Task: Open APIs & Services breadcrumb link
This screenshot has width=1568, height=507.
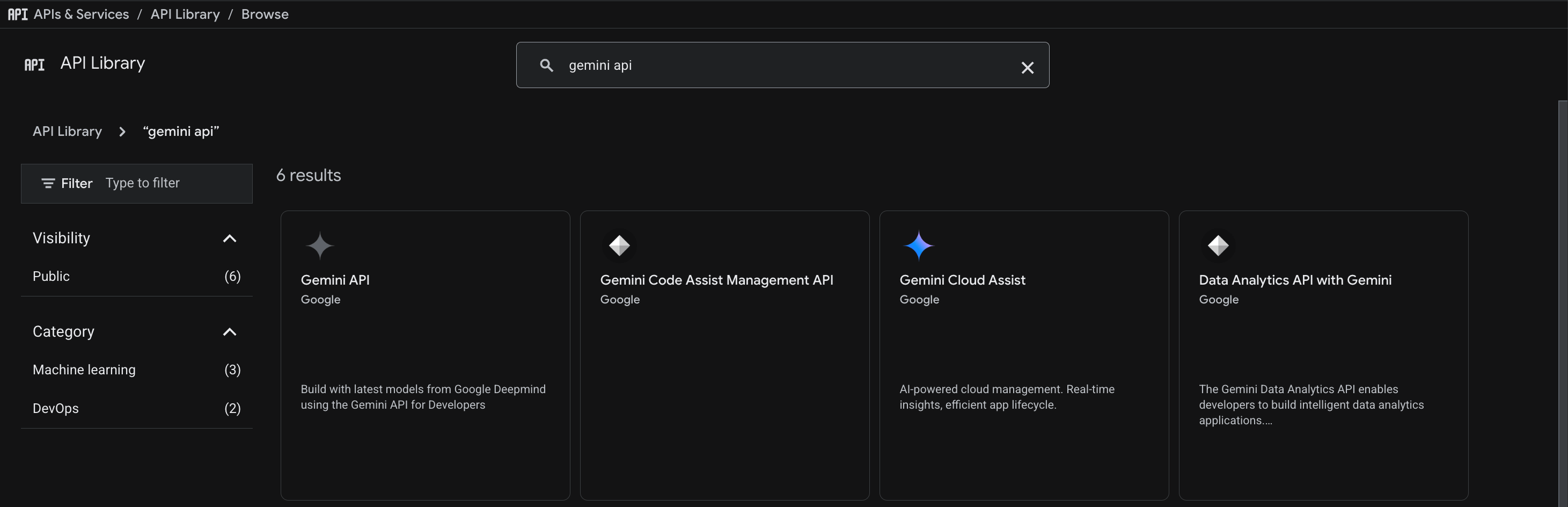Action: (x=81, y=14)
